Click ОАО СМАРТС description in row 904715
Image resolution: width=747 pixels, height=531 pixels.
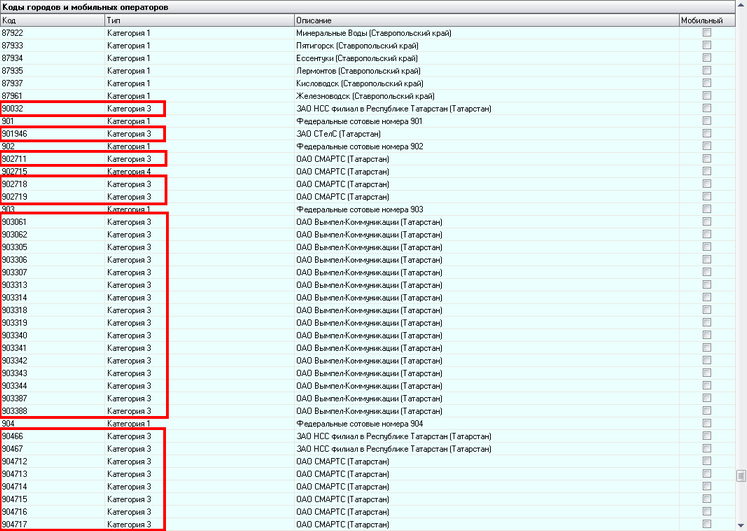343,499
